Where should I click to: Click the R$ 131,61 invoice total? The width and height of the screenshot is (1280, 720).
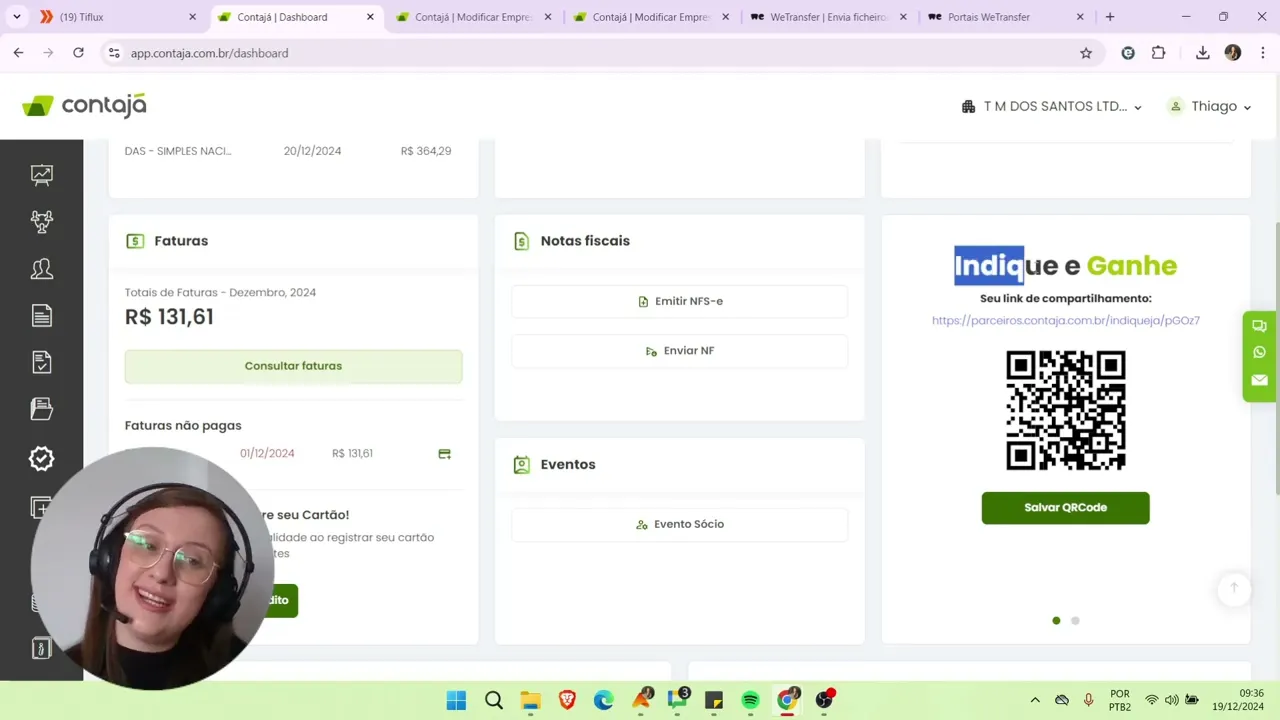[x=169, y=317]
